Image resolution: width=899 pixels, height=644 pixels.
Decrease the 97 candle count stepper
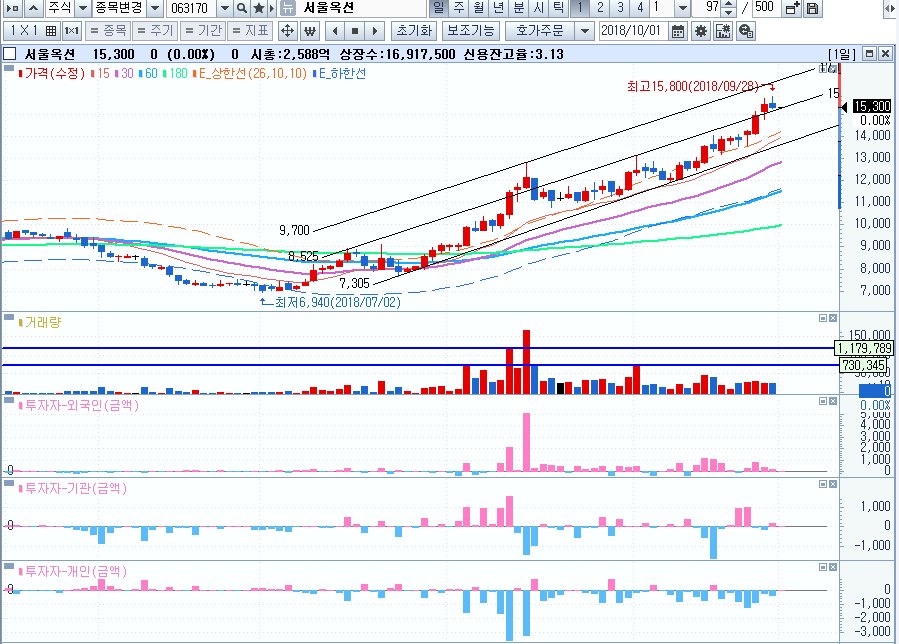(x=728, y=12)
